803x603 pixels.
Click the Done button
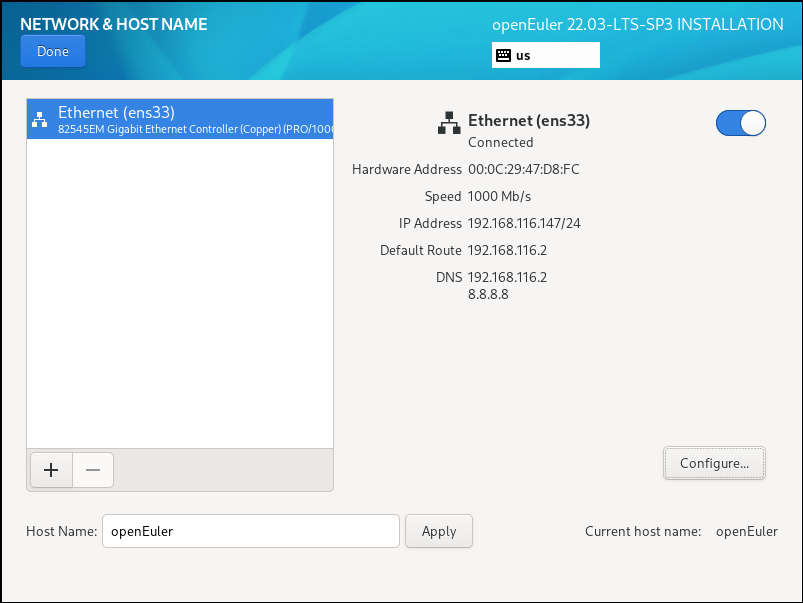[x=53, y=51]
